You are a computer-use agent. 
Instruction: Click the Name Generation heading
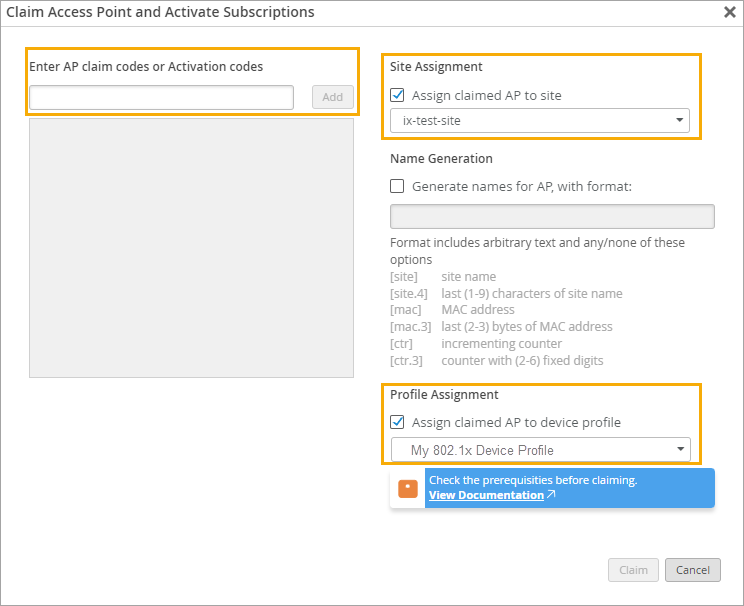441,158
